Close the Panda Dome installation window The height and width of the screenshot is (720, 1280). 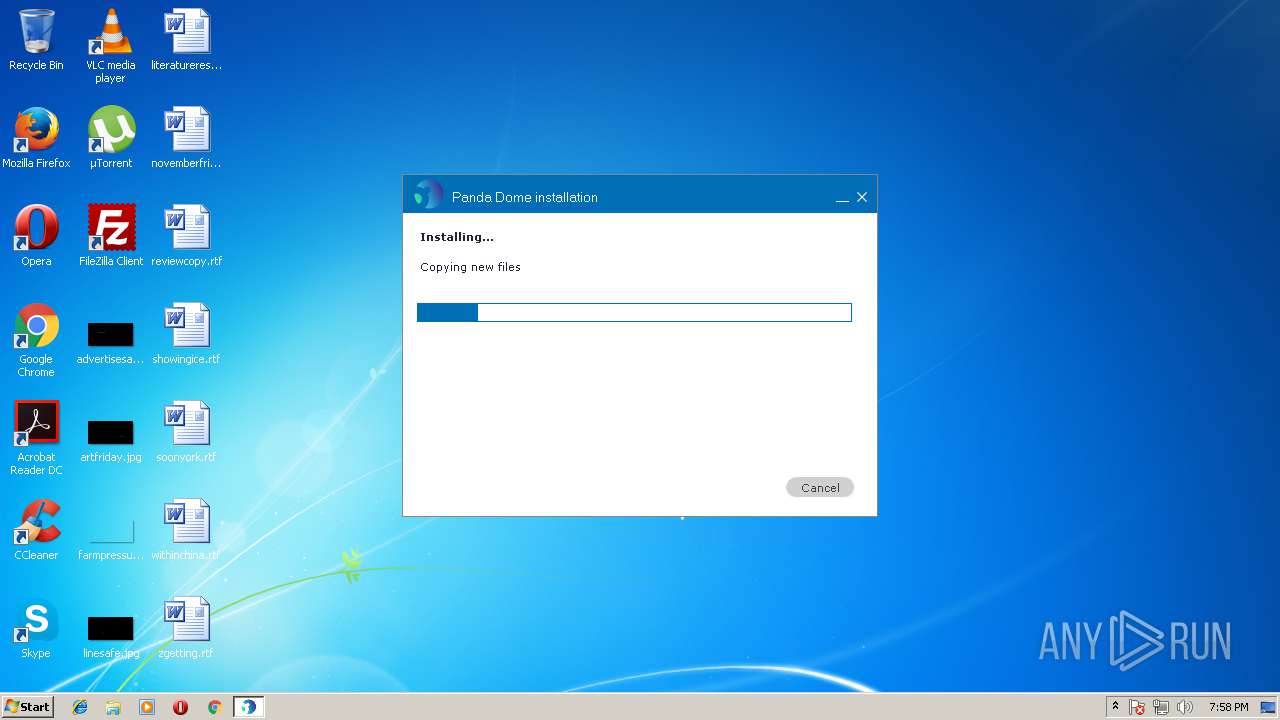pyautogui.click(x=862, y=197)
